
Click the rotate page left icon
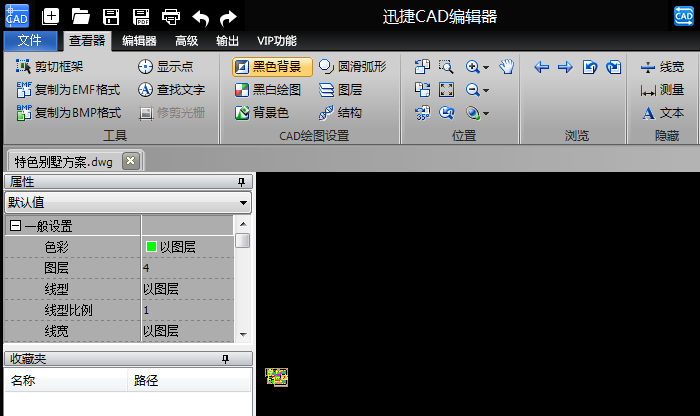coord(590,67)
